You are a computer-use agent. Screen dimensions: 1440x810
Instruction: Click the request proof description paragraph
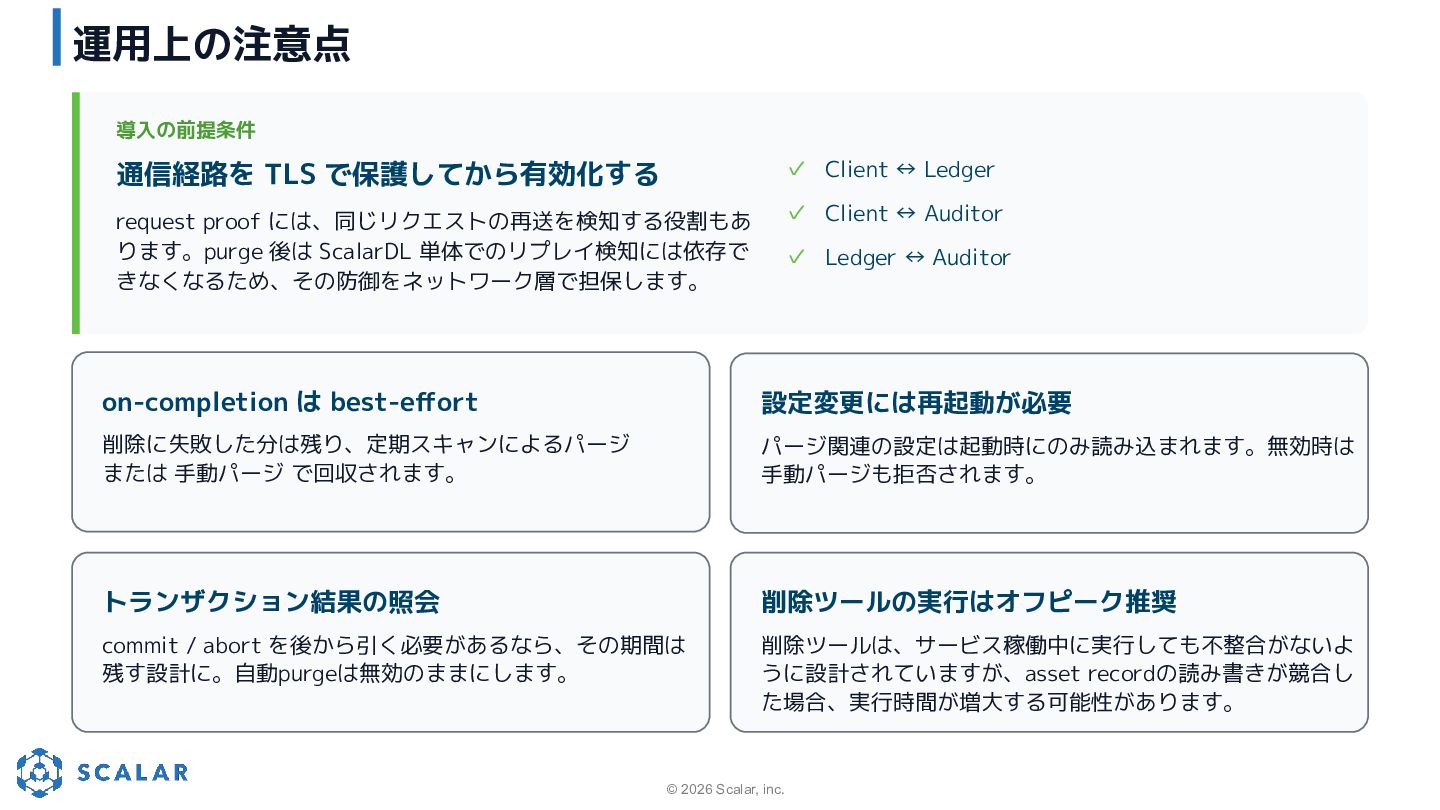(x=433, y=251)
